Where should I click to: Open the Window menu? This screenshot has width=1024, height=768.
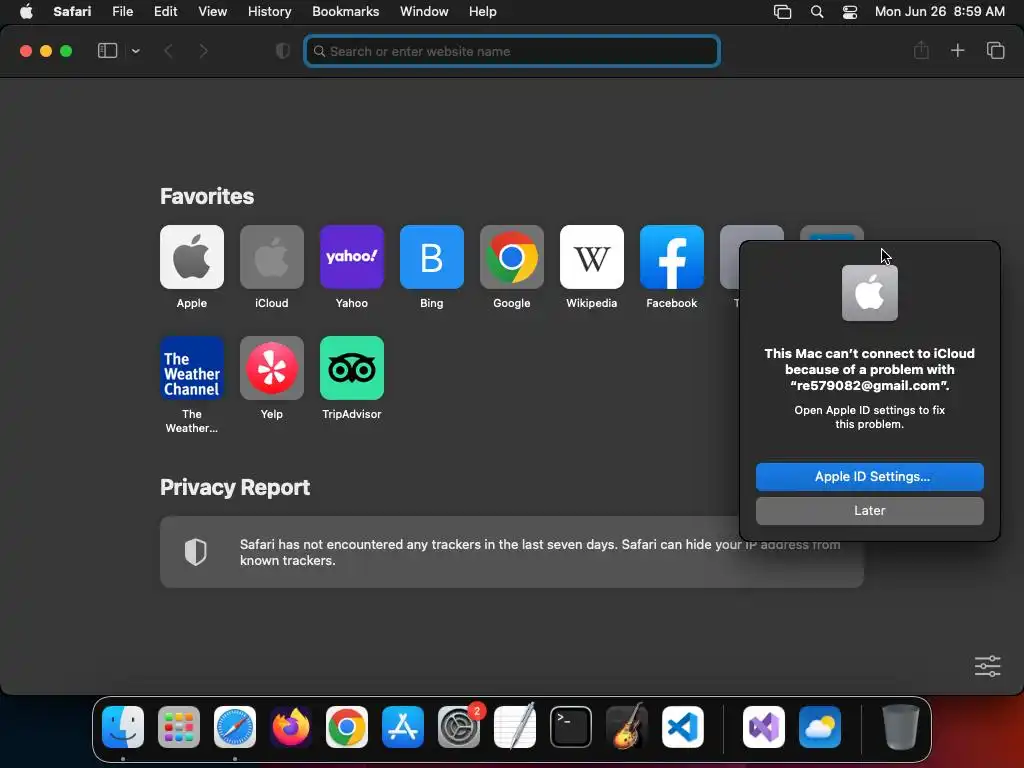pos(424,12)
